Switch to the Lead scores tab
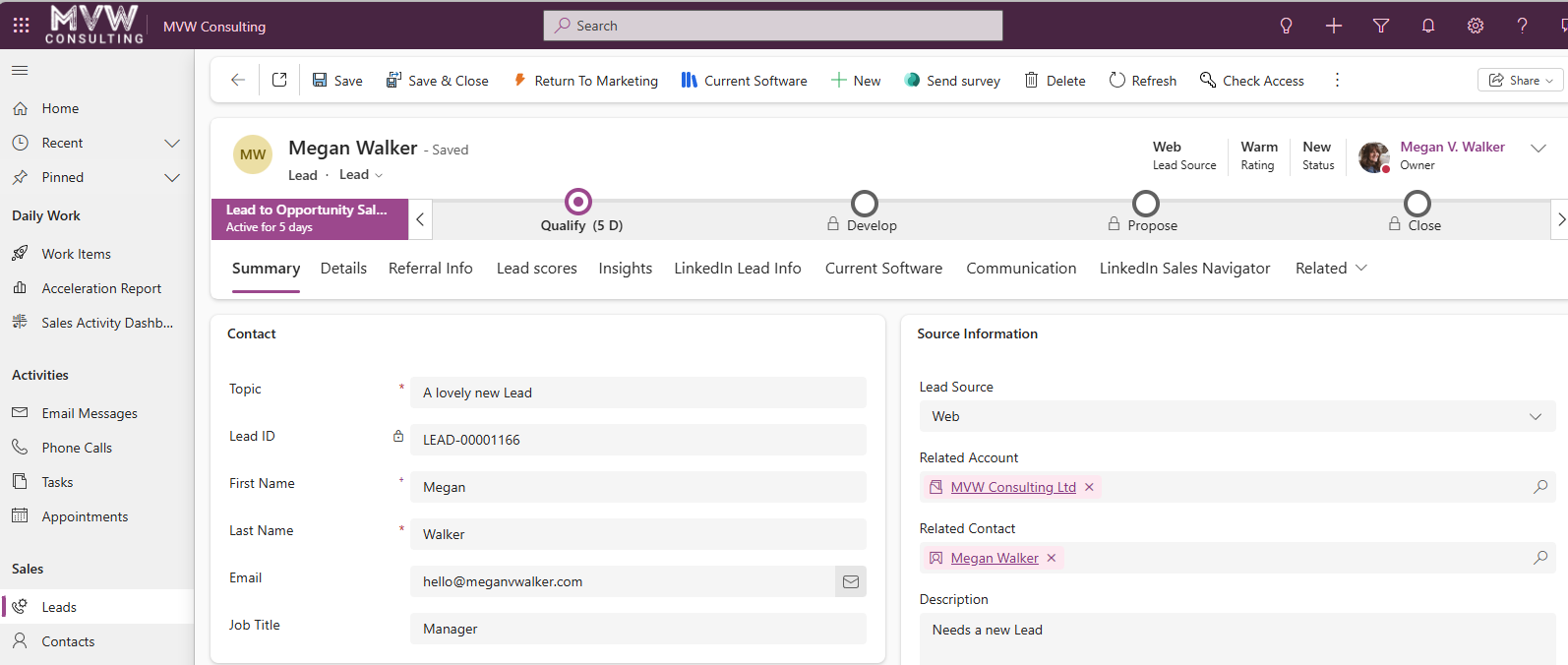 (x=536, y=268)
